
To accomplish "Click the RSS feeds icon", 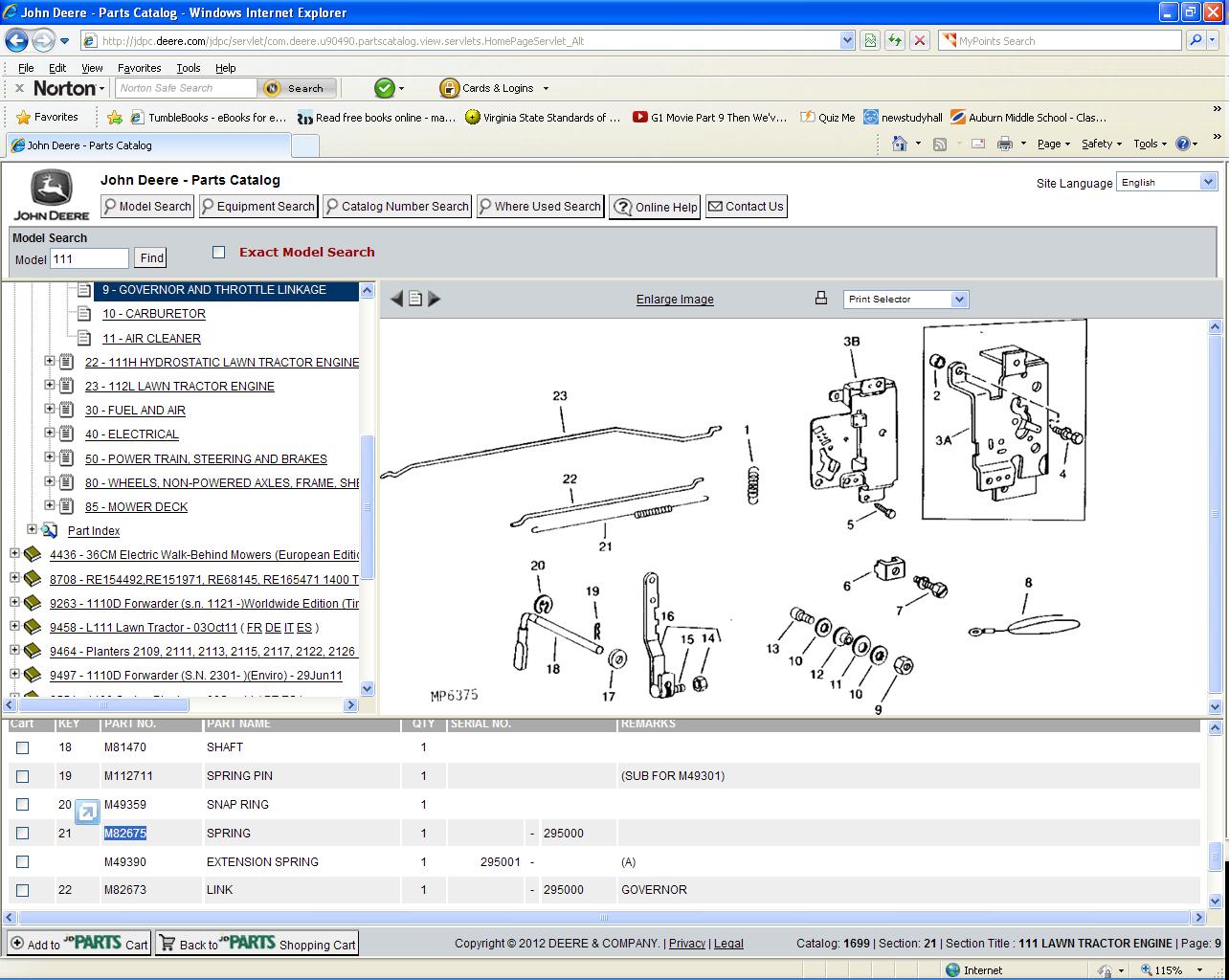I will click(x=940, y=144).
